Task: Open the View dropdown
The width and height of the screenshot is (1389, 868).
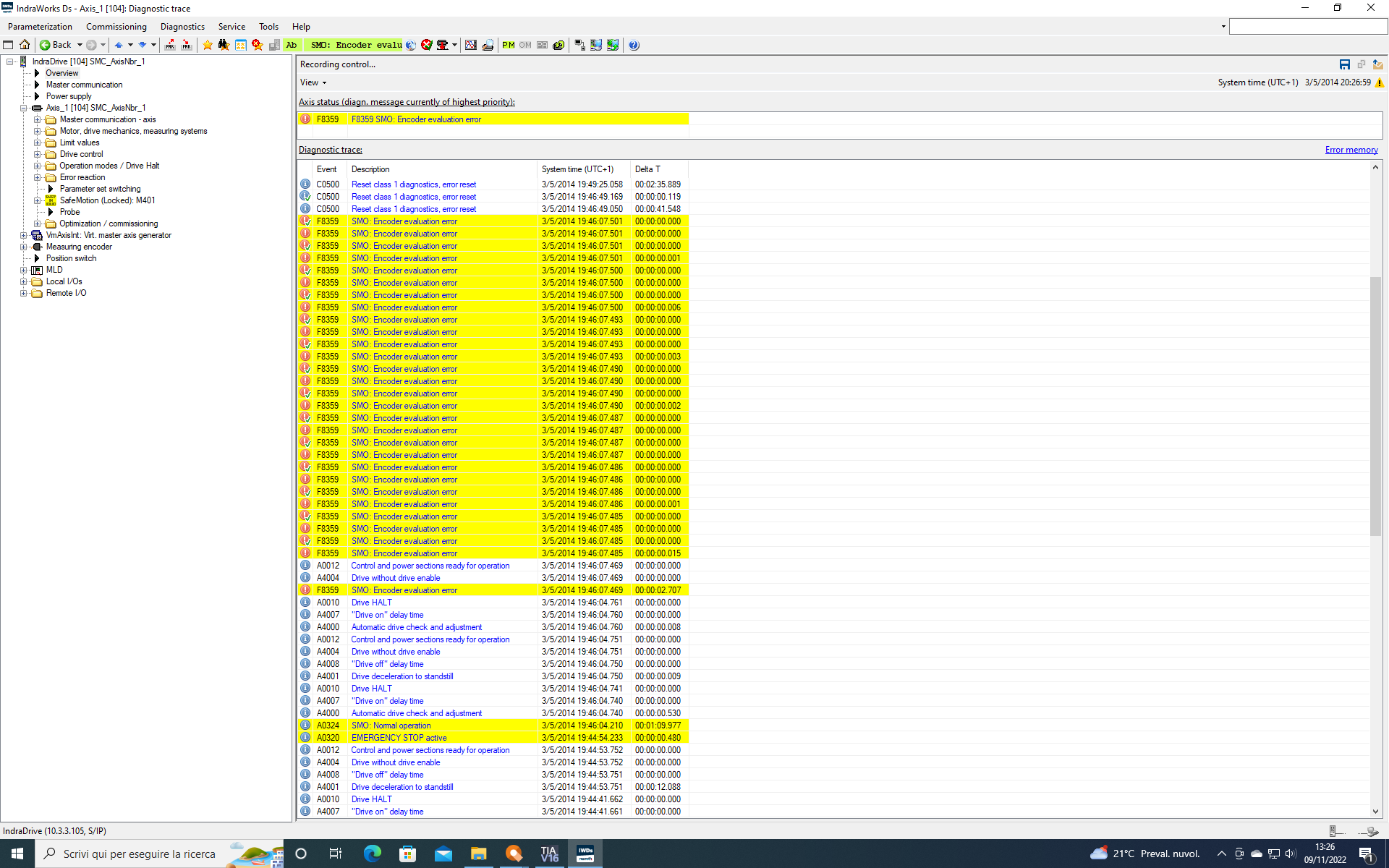Action: coord(313,82)
